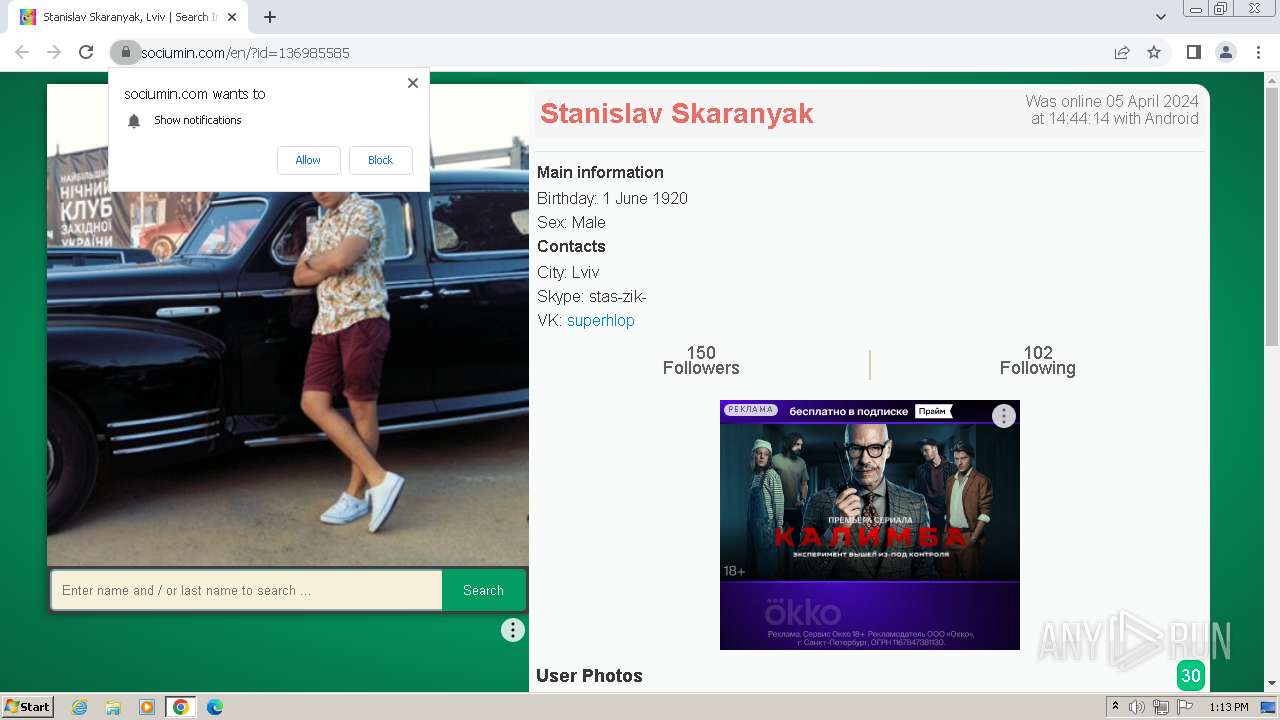Go forward to next page
Image resolution: width=1280 pixels, height=720 pixels.
click(54, 53)
